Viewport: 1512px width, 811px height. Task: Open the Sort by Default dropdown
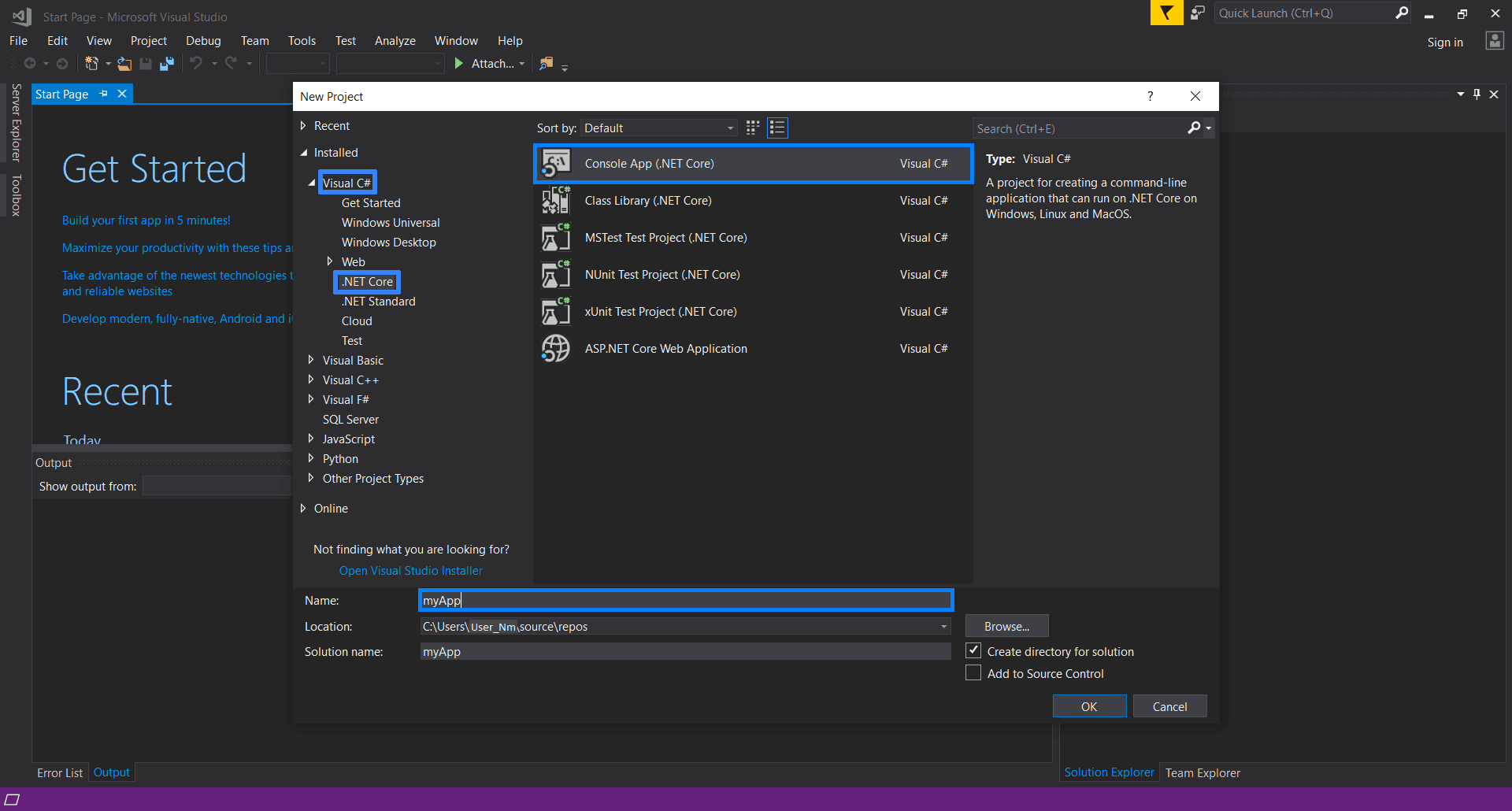659,128
